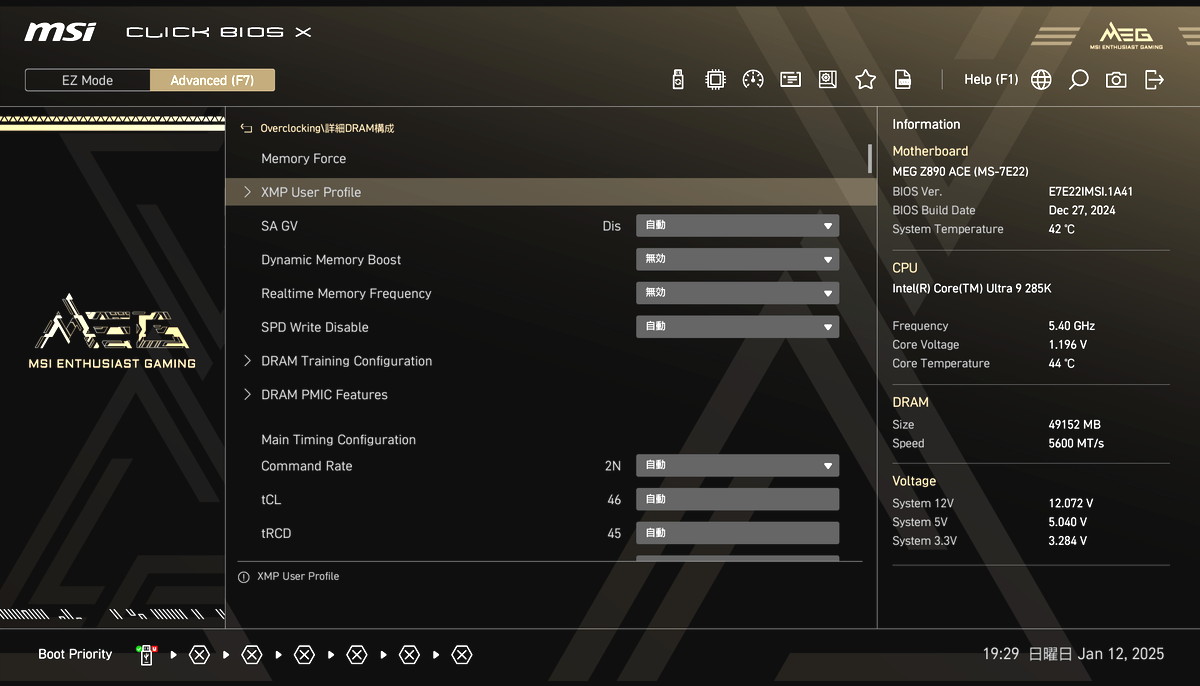Select the last empty boot priority slot
Viewport: 1200px width, 686px height.
461,656
